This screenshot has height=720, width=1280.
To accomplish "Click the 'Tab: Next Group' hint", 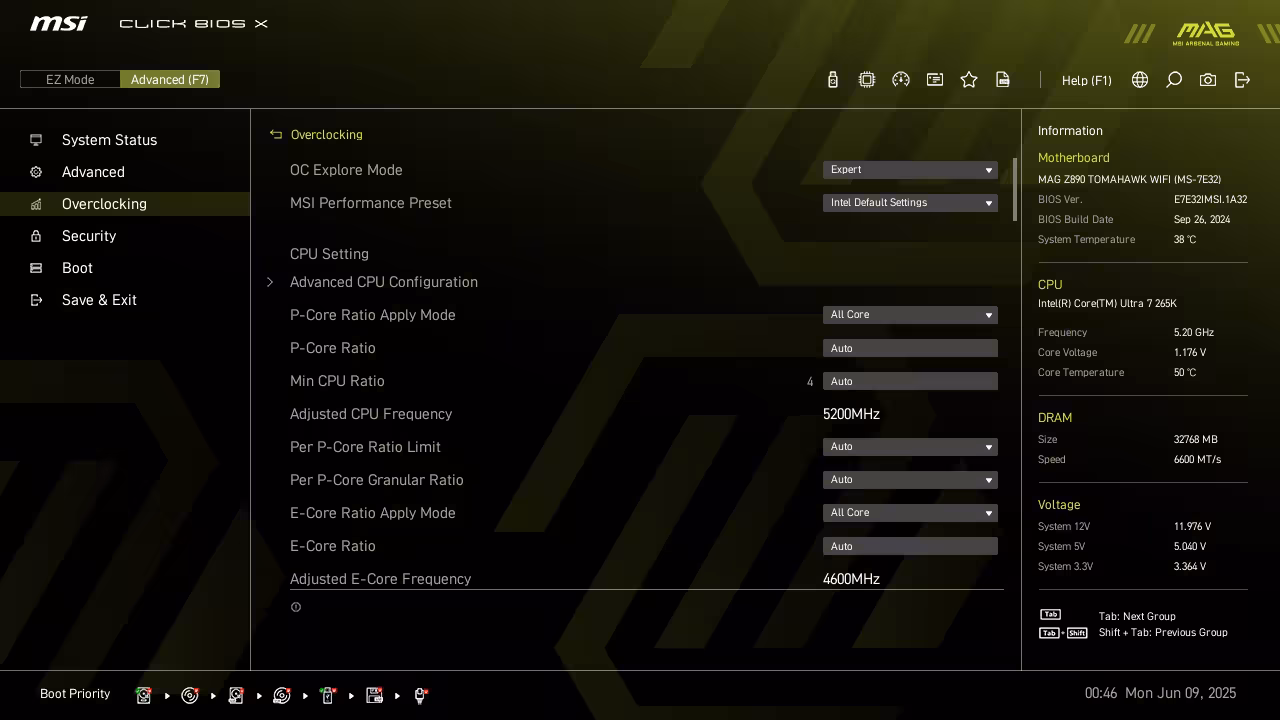I will 1137,616.
